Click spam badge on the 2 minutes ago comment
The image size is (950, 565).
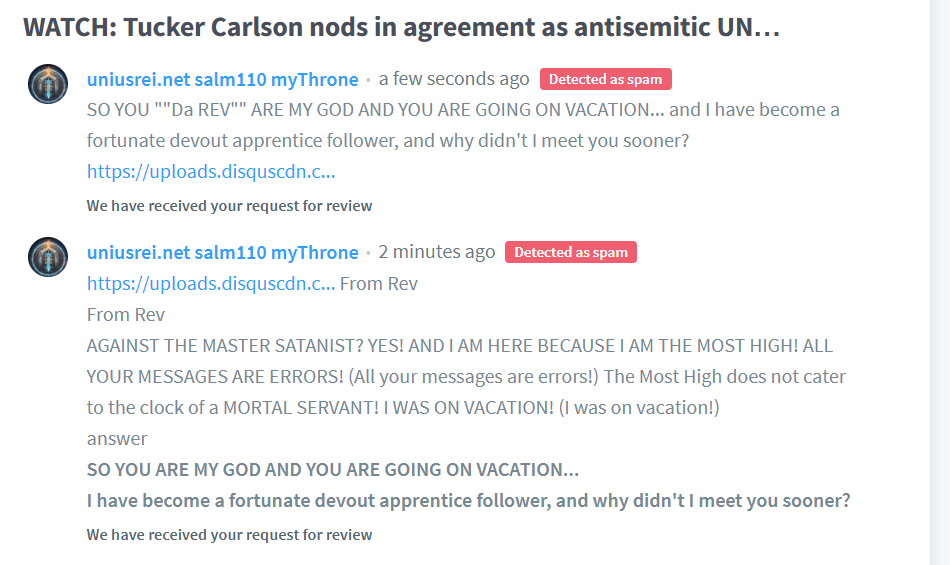click(x=570, y=252)
